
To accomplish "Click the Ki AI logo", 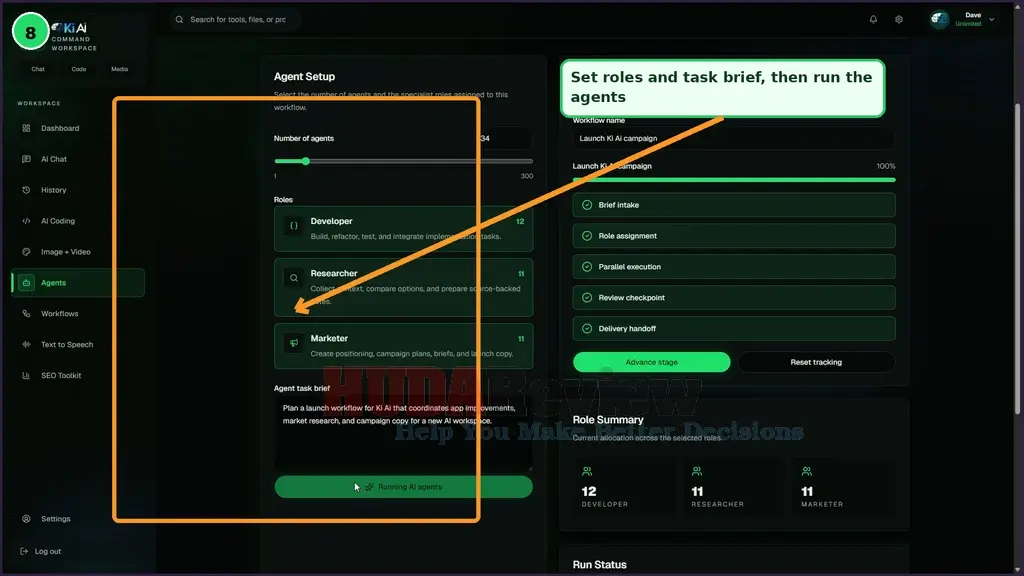I will click(69, 28).
